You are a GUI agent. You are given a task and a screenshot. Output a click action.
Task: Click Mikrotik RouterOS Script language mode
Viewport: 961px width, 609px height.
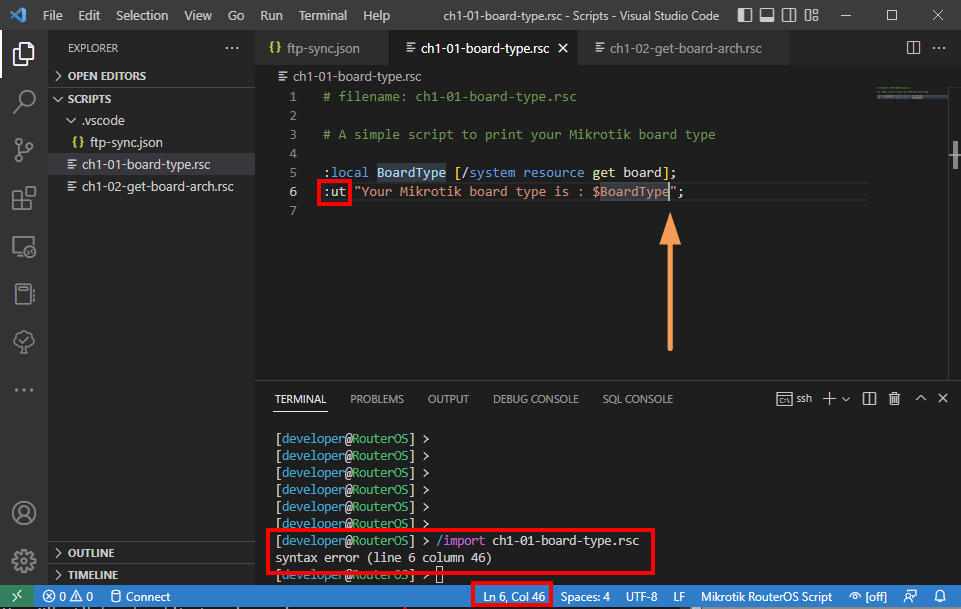[766, 597]
